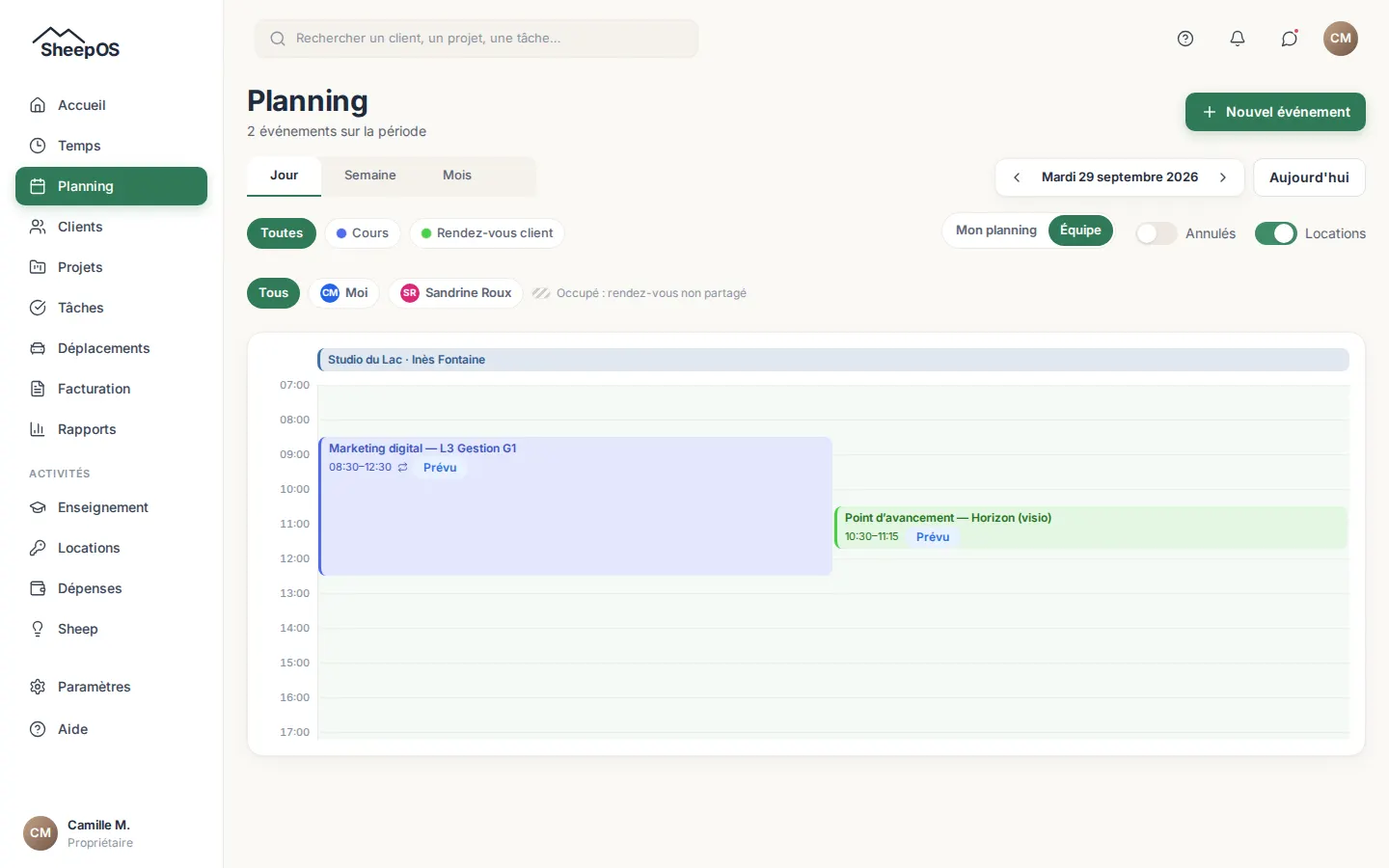Select the Jour tab
This screenshot has height=868, width=1389.
tap(284, 176)
